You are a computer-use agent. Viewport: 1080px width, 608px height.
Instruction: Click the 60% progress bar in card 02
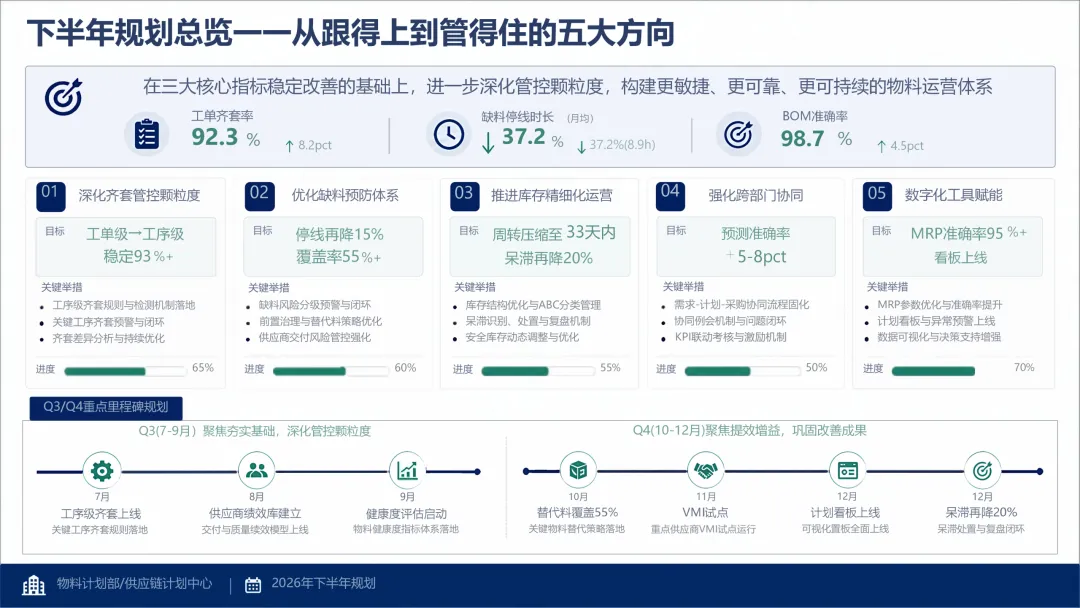click(331, 371)
